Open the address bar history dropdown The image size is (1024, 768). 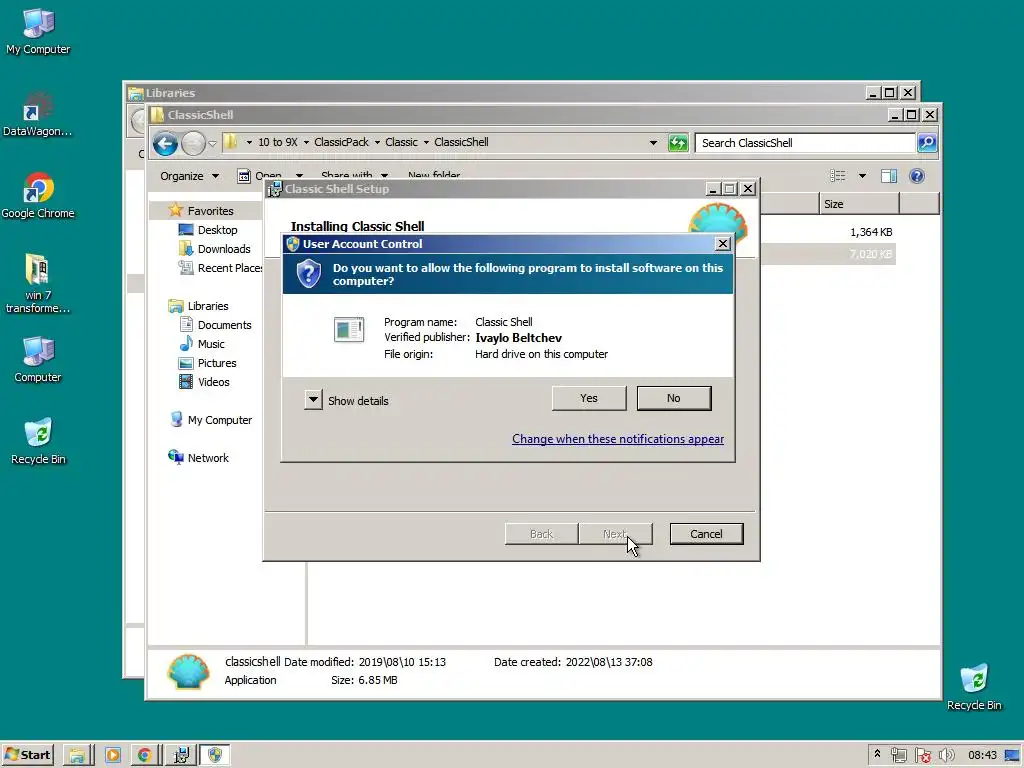pyautogui.click(x=653, y=142)
